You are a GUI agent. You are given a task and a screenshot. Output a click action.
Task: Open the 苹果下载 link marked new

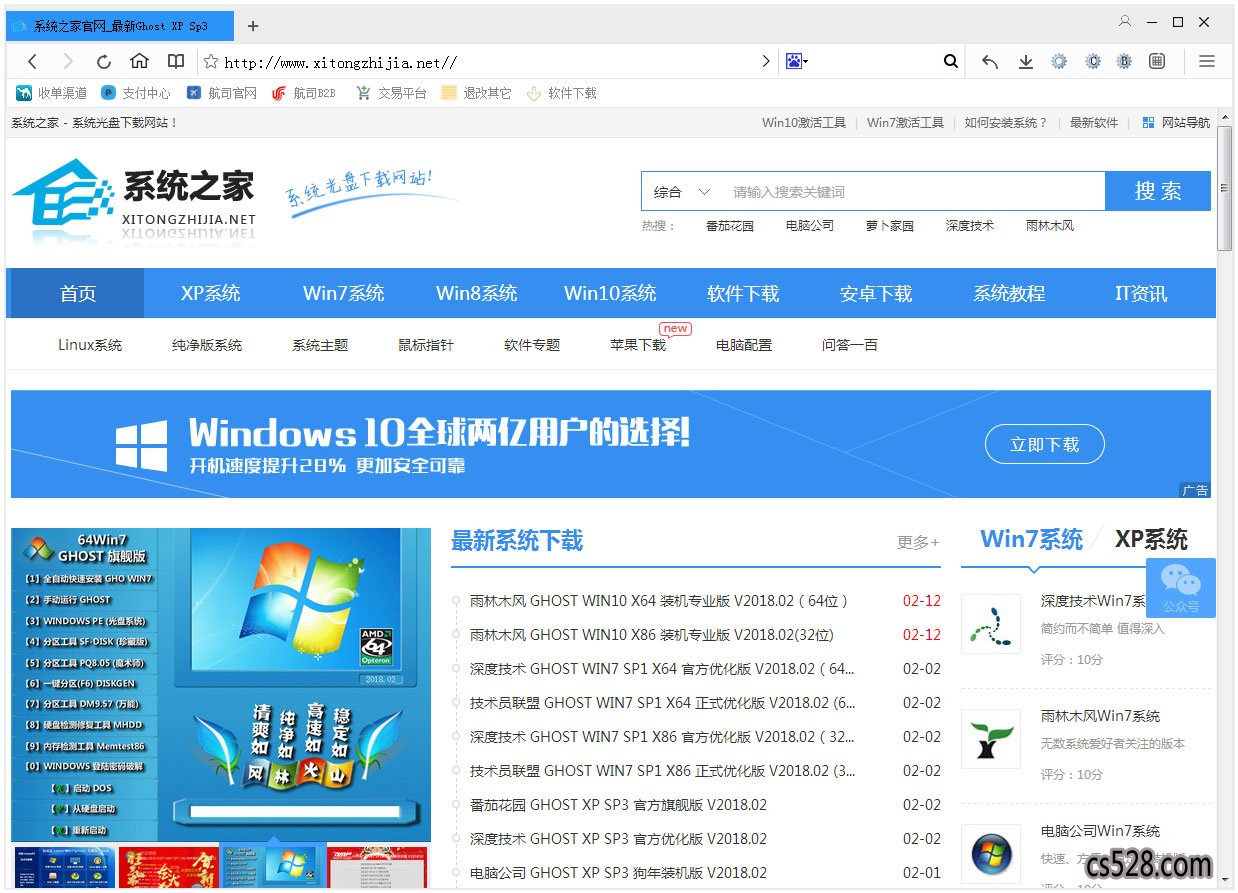pyautogui.click(x=638, y=345)
